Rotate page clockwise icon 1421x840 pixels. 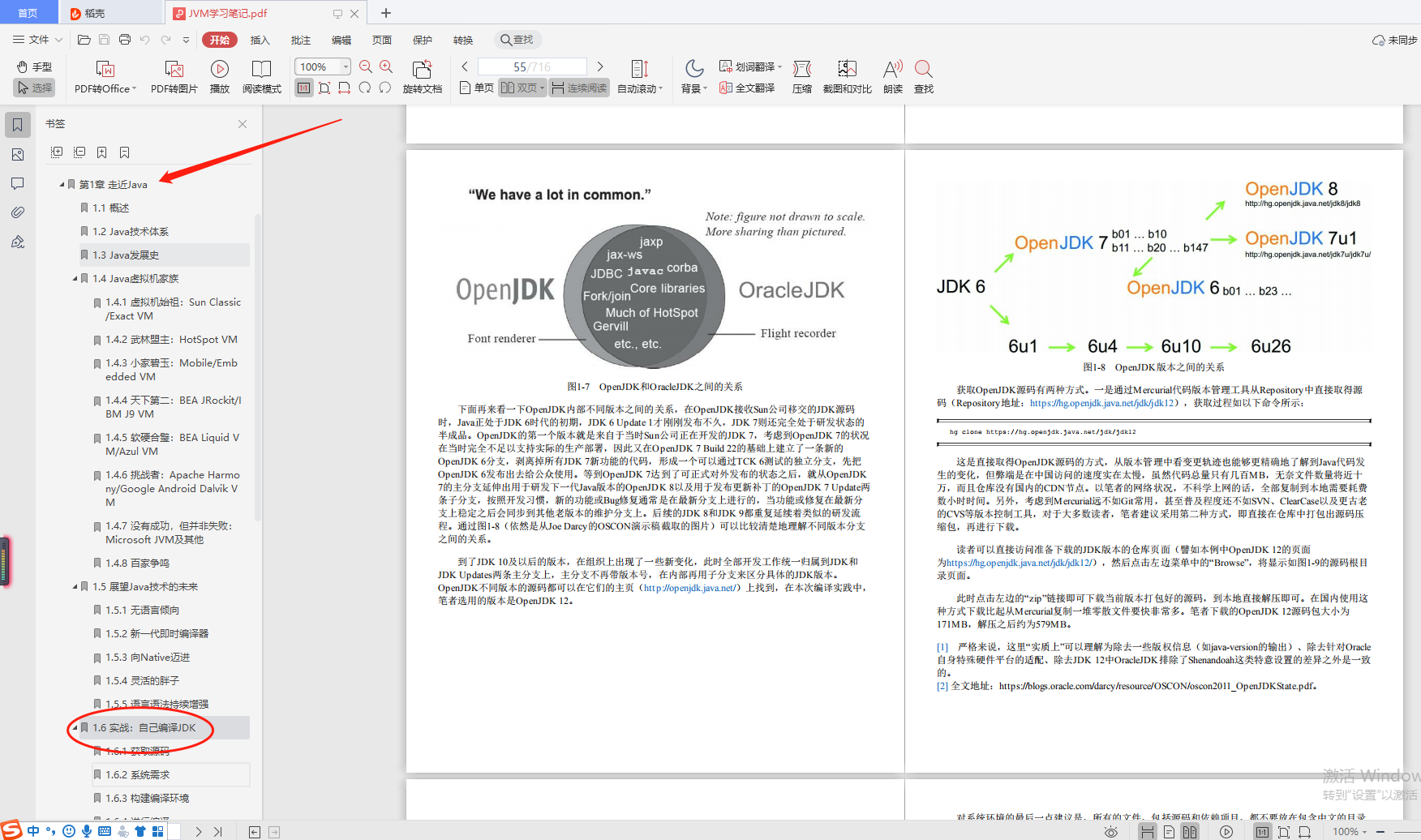(365, 88)
